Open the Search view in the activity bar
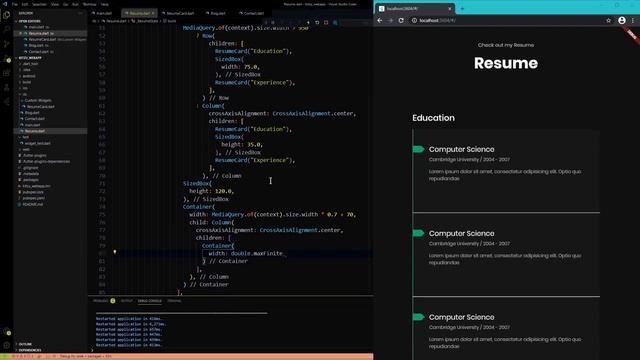 (x=7, y=29)
